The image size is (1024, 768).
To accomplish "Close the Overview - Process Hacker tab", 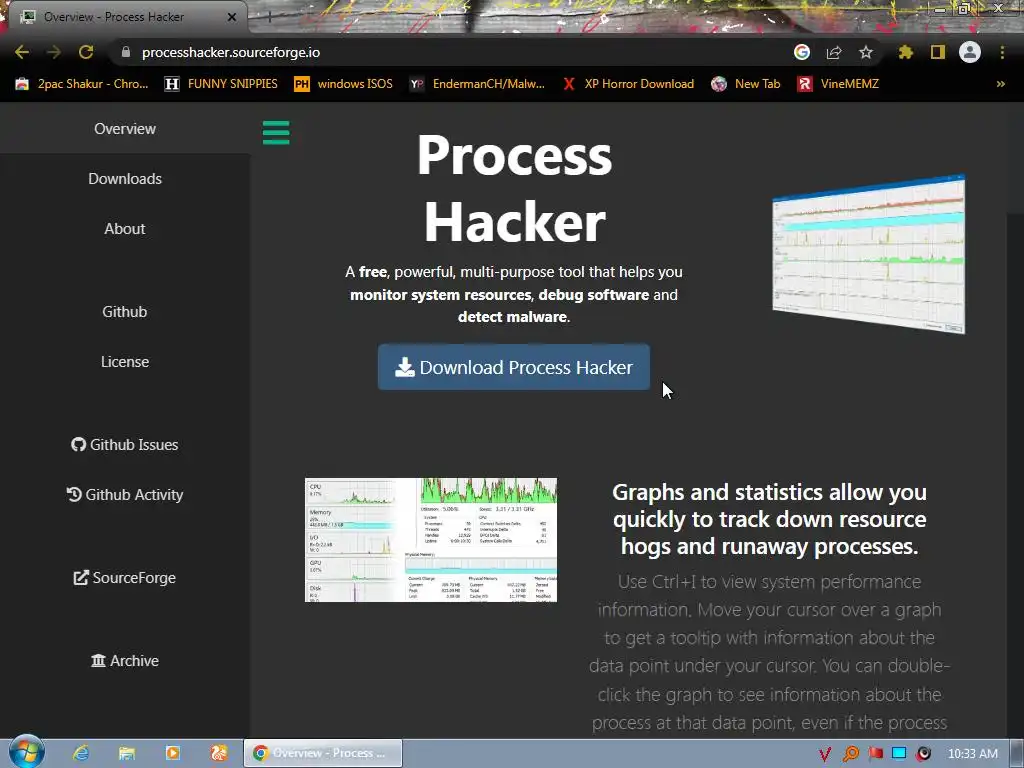I will (x=232, y=17).
